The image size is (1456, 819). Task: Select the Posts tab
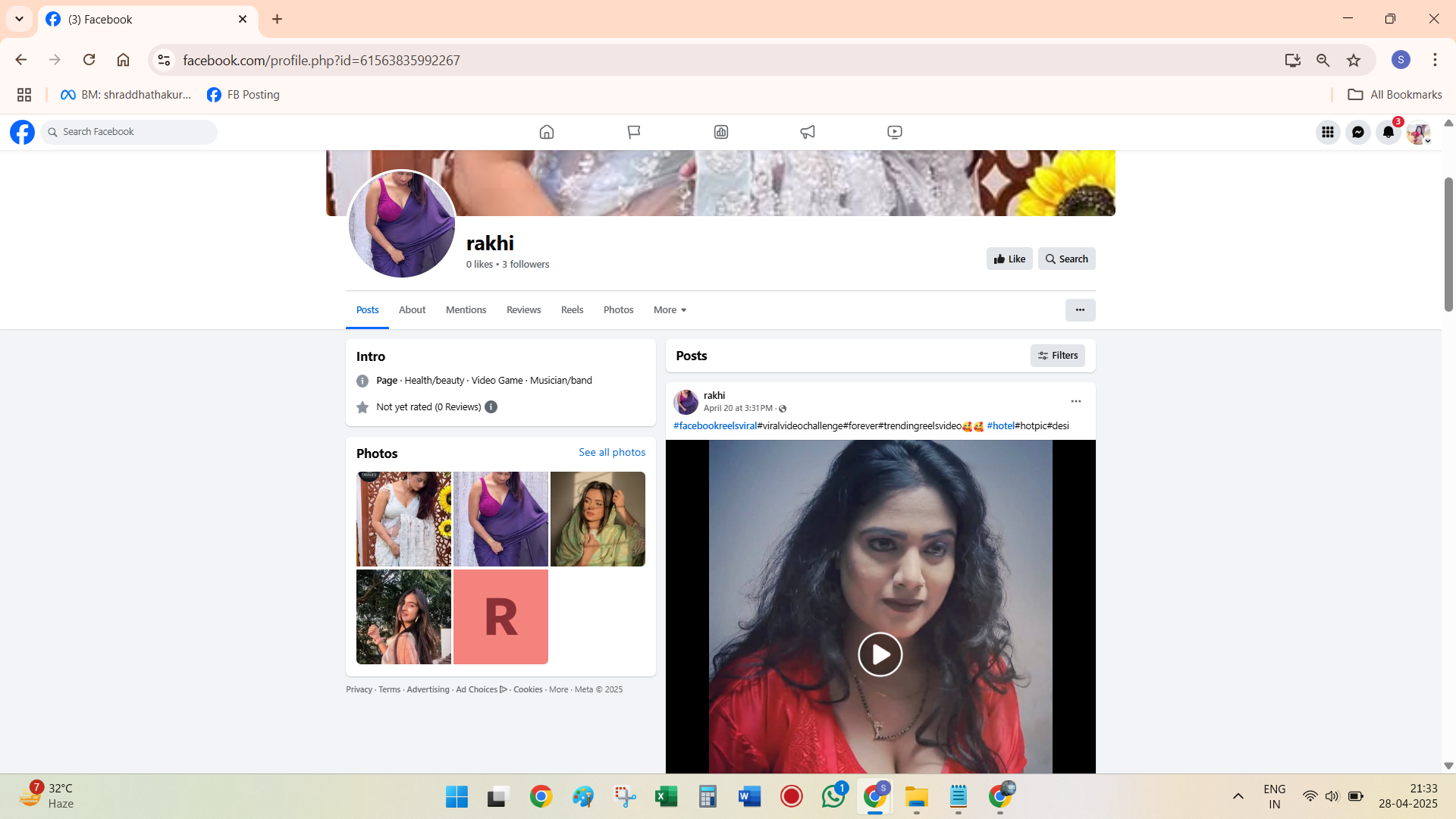click(x=367, y=310)
